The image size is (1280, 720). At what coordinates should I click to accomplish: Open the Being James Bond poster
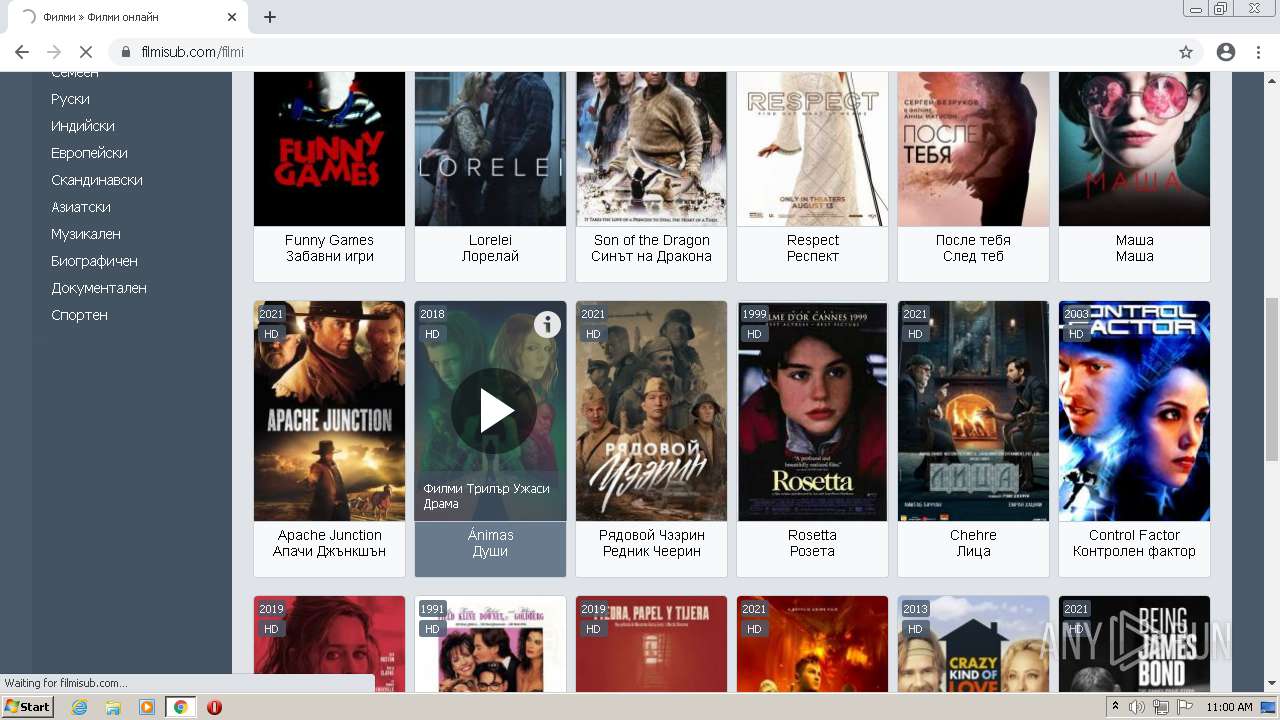click(1134, 644)
